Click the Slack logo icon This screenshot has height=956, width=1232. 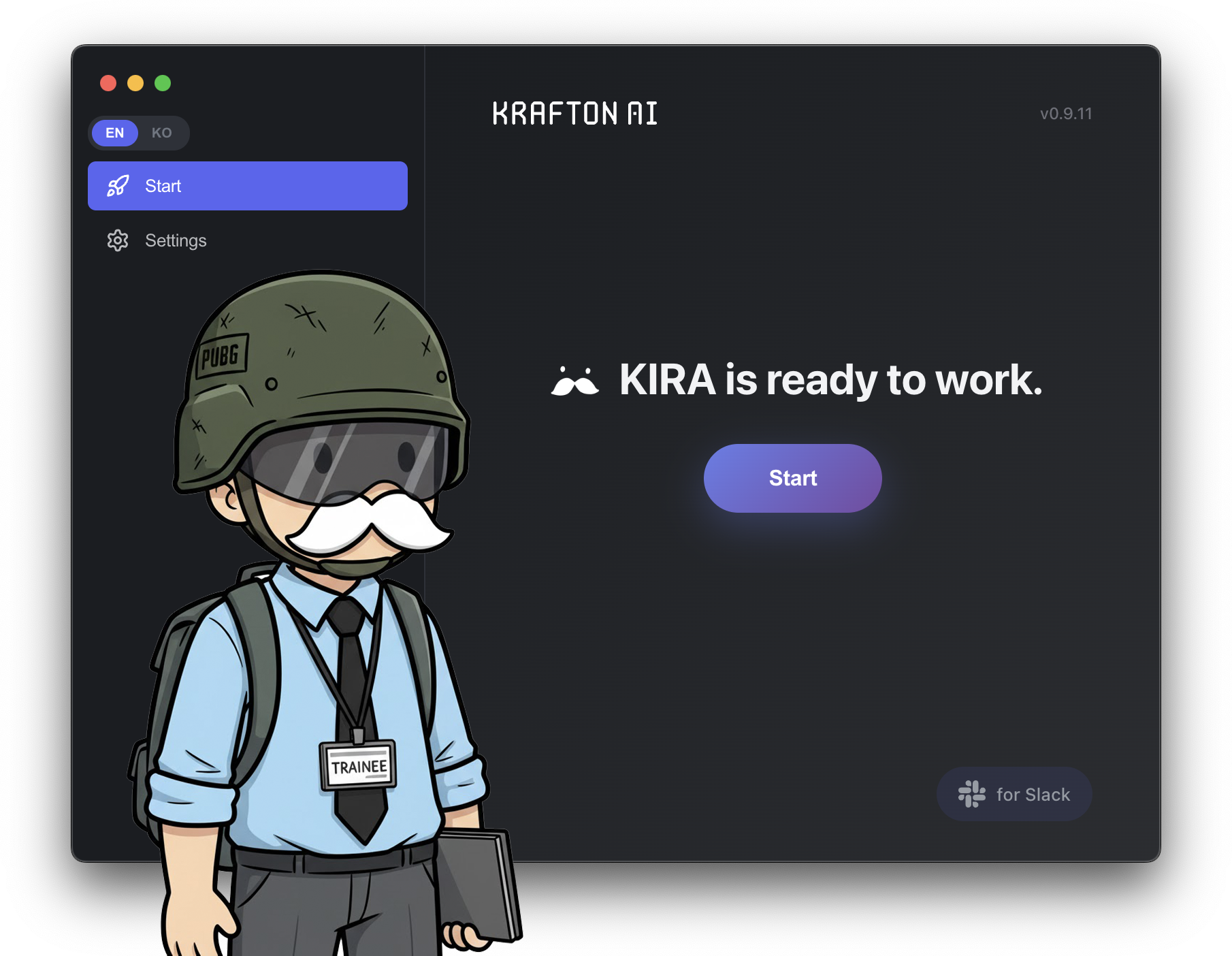tap(973, 794)
